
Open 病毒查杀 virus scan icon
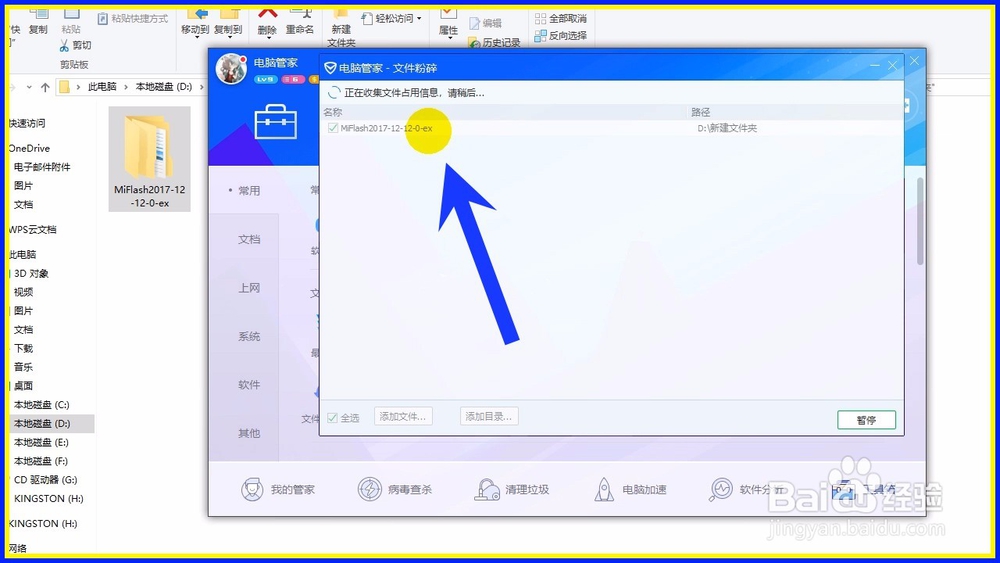coord(369,489)
